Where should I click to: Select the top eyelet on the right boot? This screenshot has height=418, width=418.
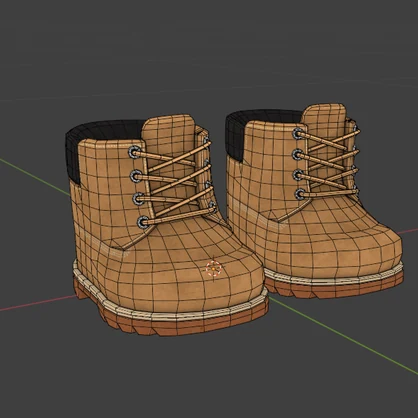(x=298, y=133)
